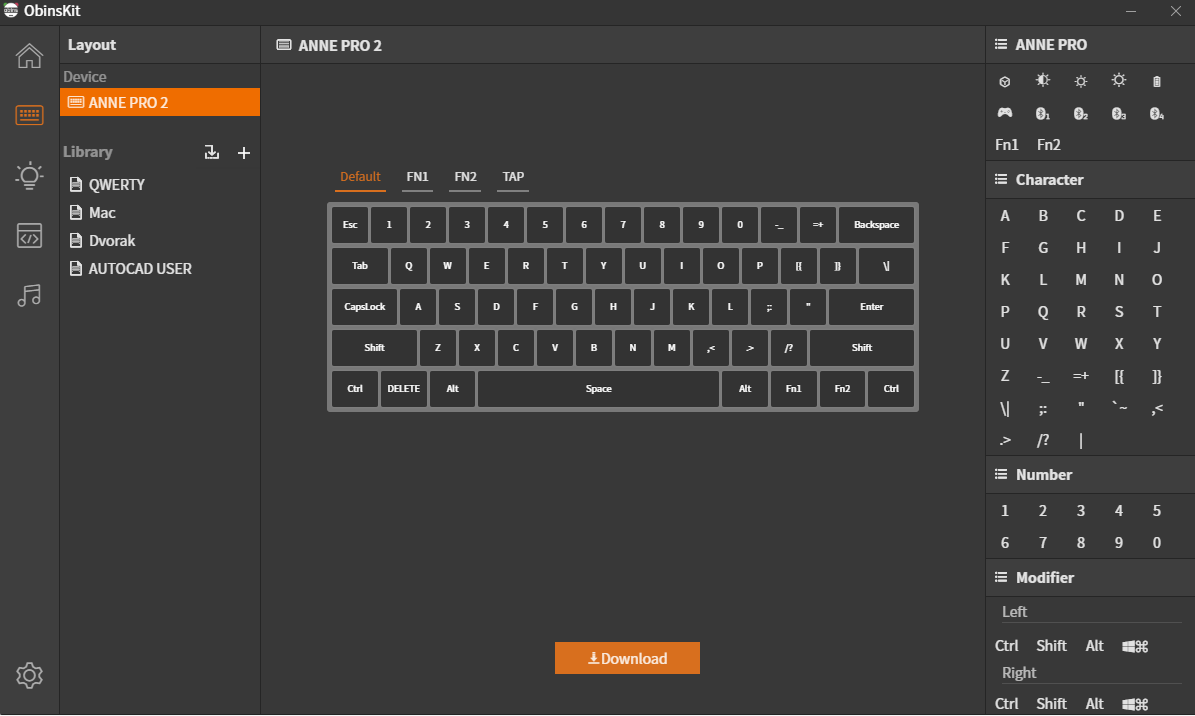This screenshot has height=716, width=1195.
Task: Choose number 7 in Number panel
Action: click(x=1043, y=543)
